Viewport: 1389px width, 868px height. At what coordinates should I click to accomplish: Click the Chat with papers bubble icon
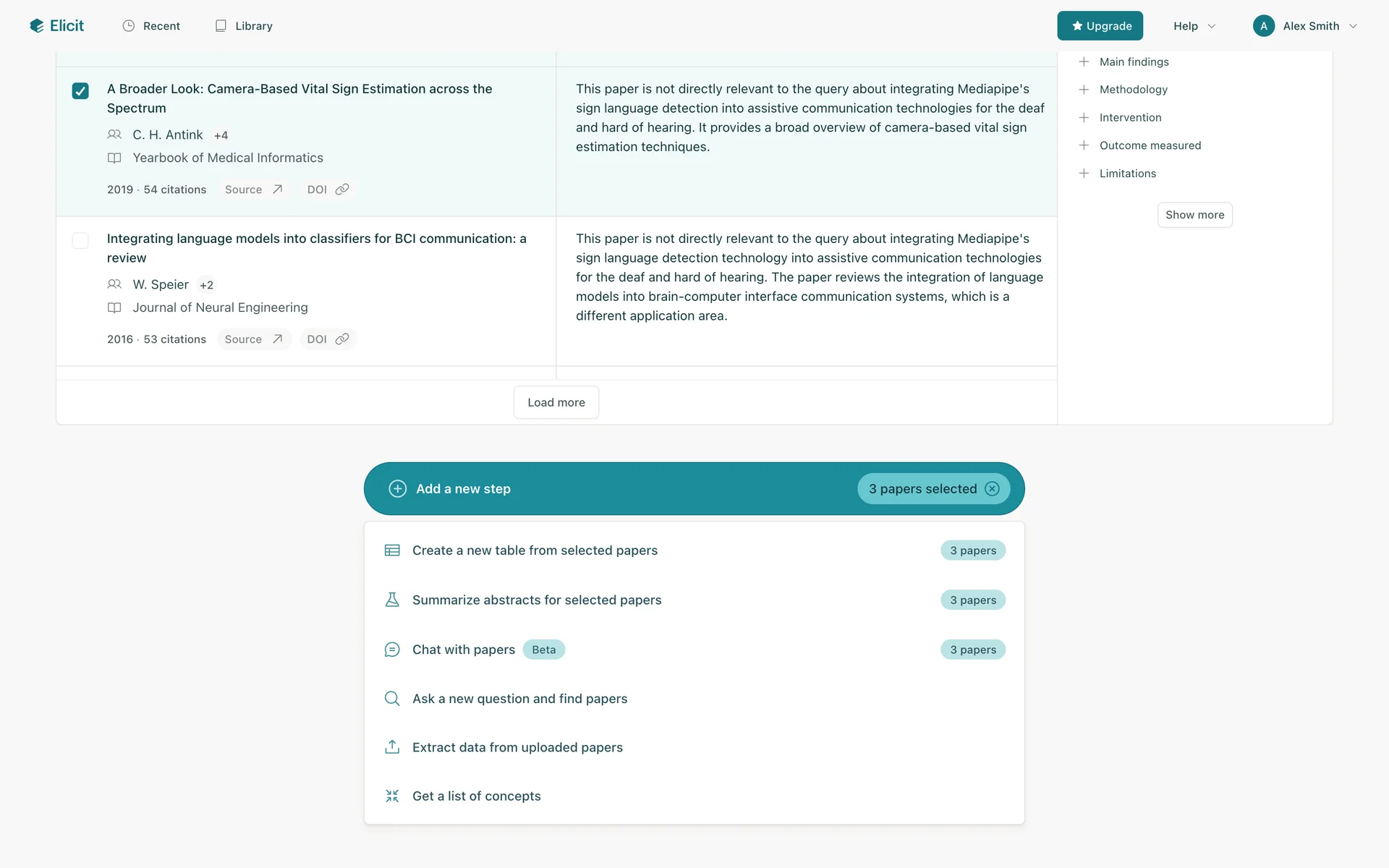[392, 650]
